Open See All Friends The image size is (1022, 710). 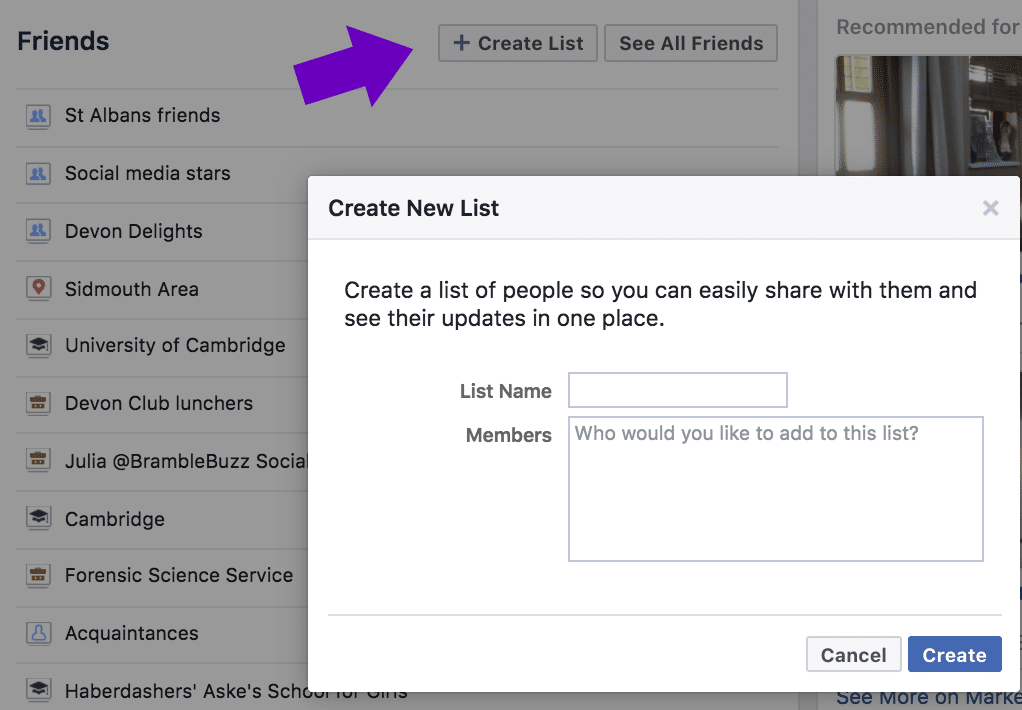[x=691, y=43]
